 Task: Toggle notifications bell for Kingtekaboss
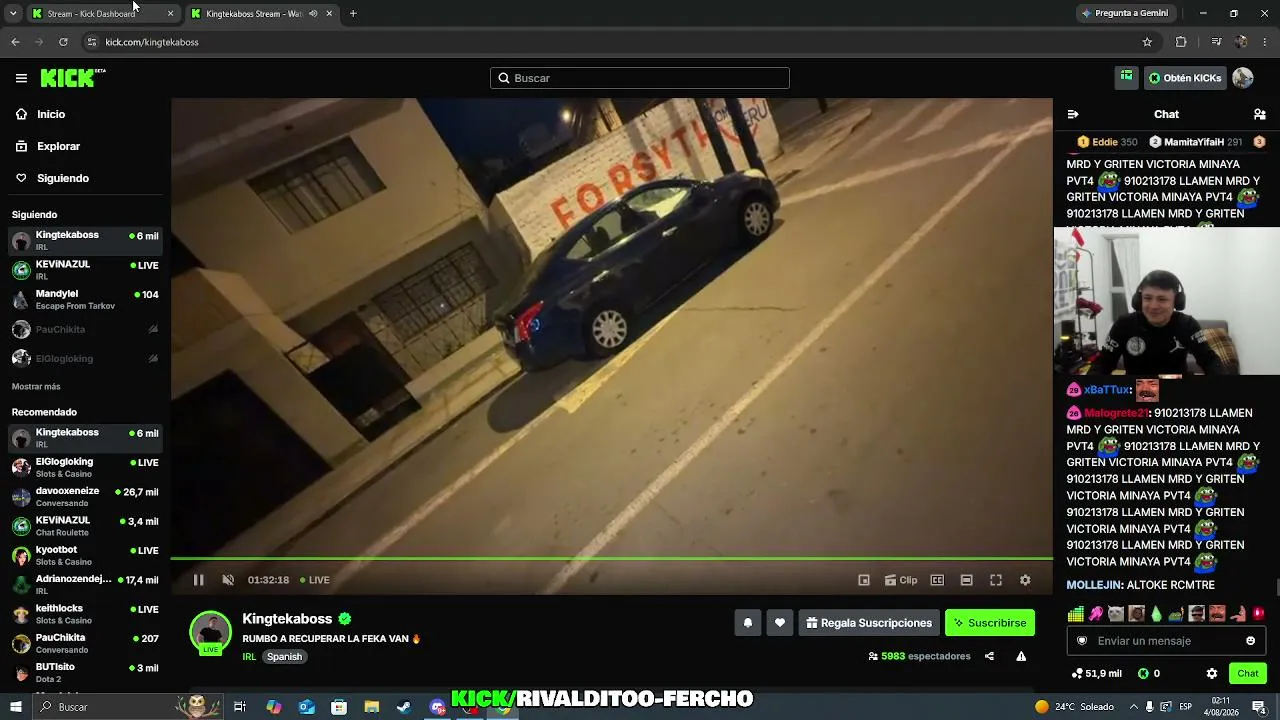coord(747,623)
